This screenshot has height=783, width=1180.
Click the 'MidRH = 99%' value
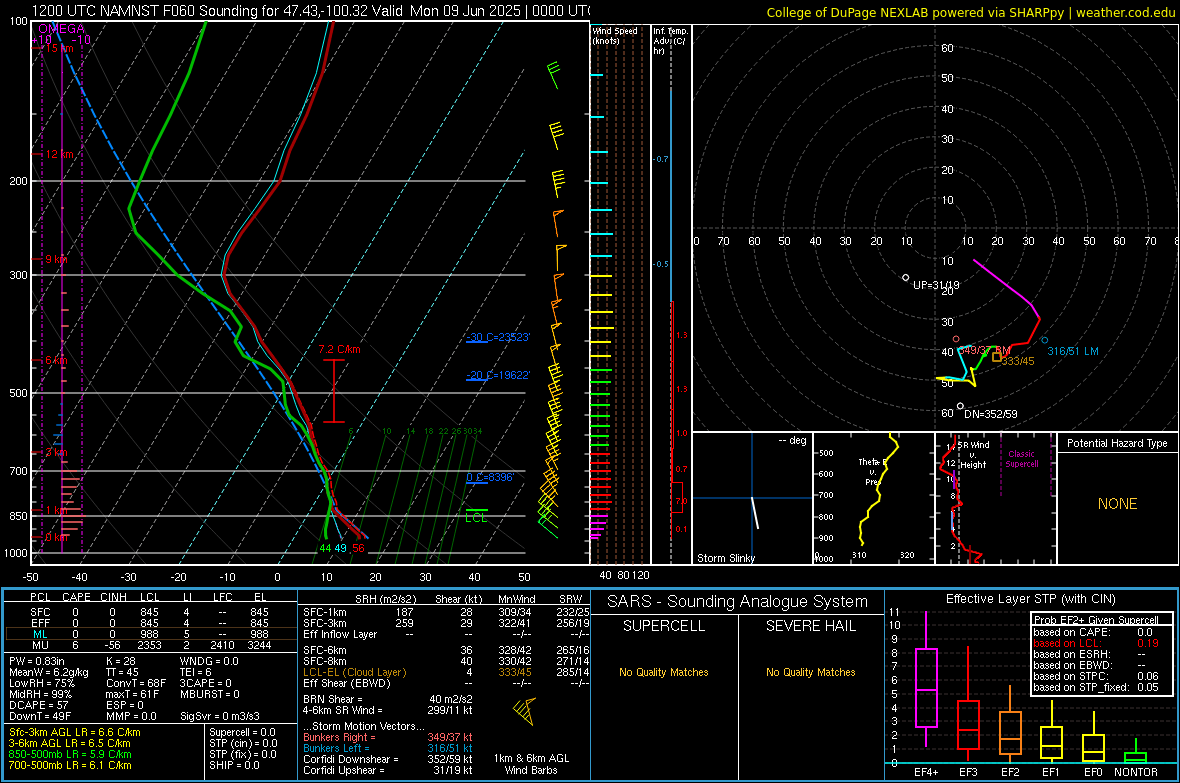(40, 694)
